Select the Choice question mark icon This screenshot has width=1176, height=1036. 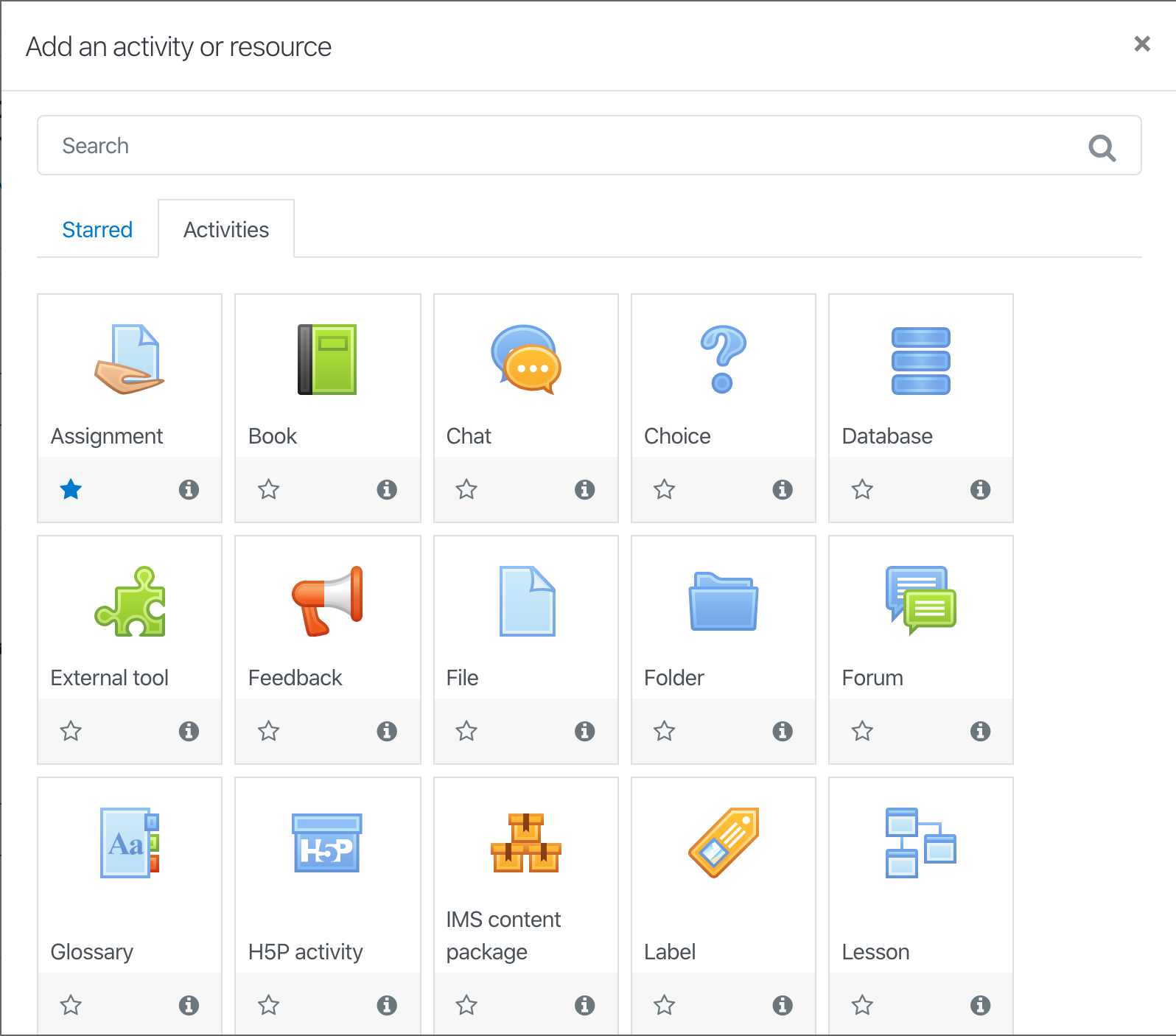pyautogui.click(x=724, y=360)
